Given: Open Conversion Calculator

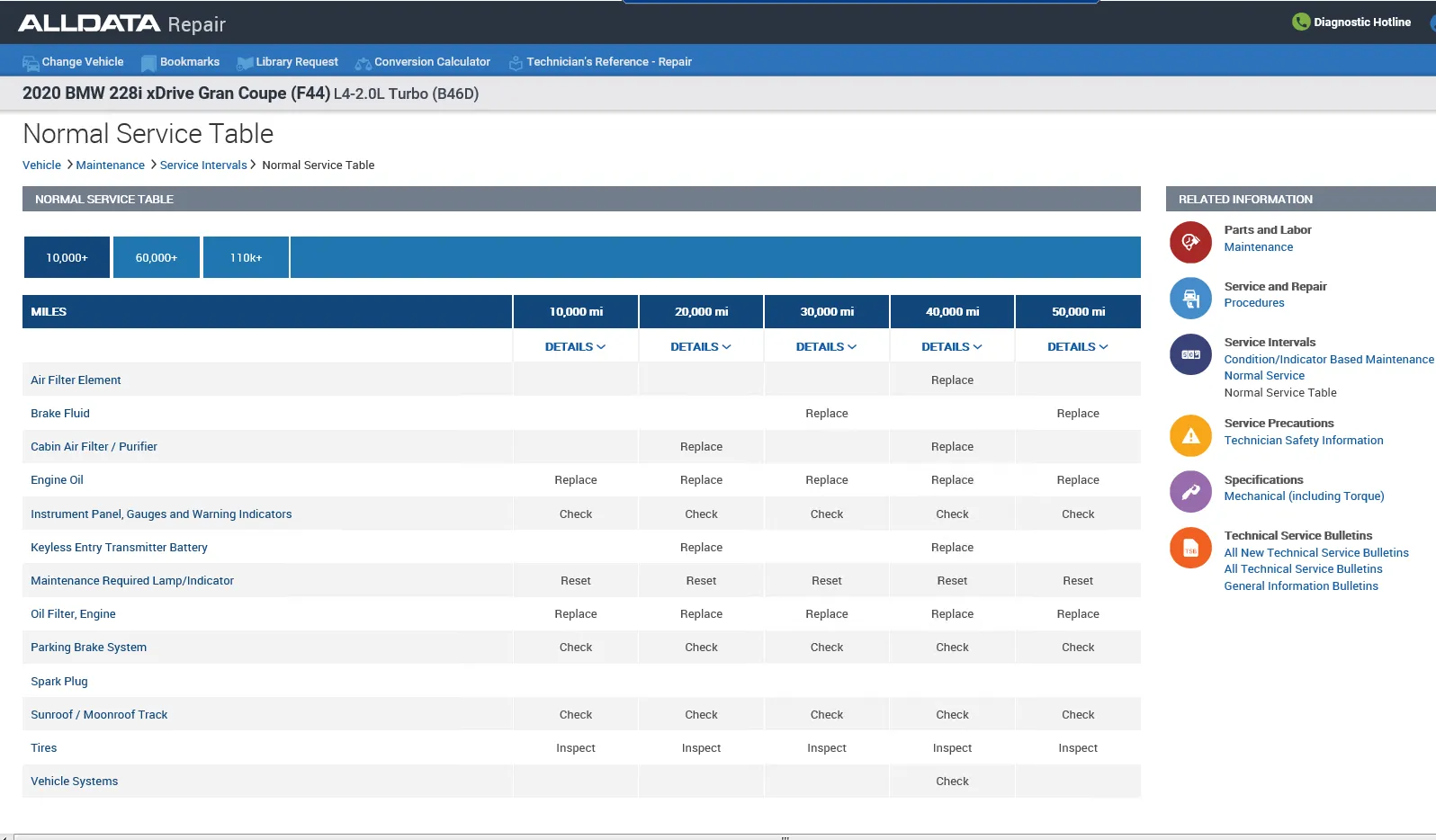Looking at the screenshot, I should coord(432,62).
